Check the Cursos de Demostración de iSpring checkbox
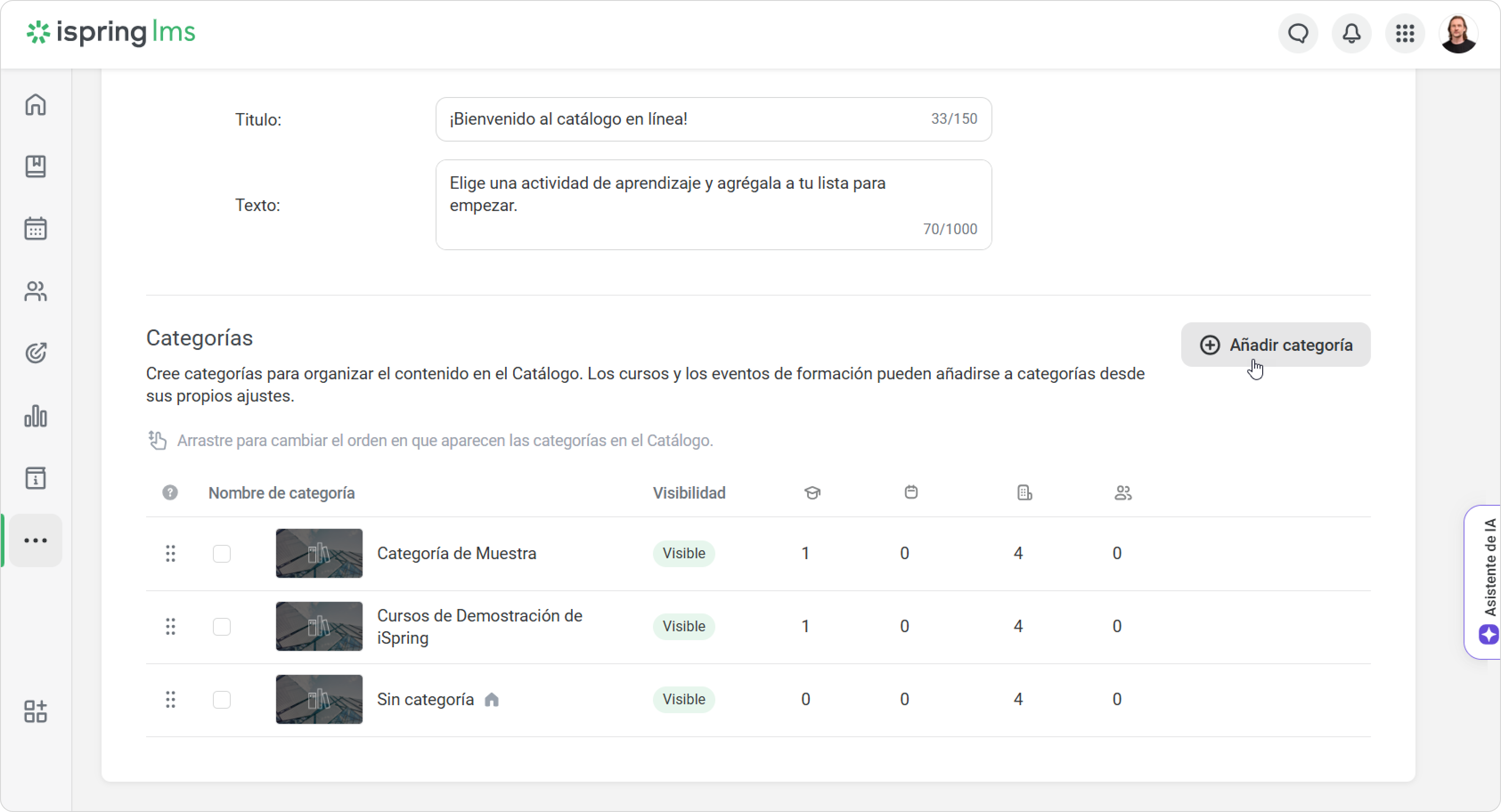1501x812 pixels. pyautogui.click(x=221, y=627)
